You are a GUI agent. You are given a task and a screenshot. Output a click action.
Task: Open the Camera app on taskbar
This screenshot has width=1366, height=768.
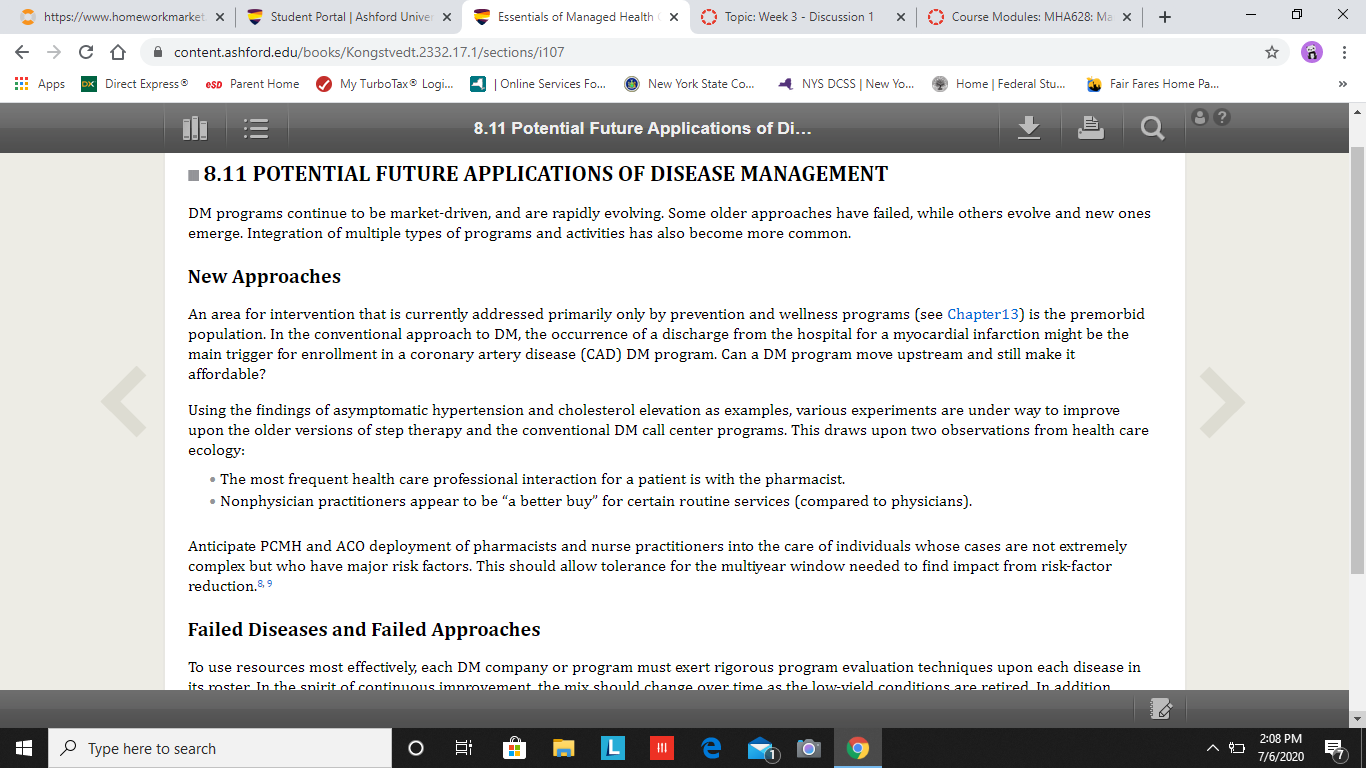(x=809, y=748)
